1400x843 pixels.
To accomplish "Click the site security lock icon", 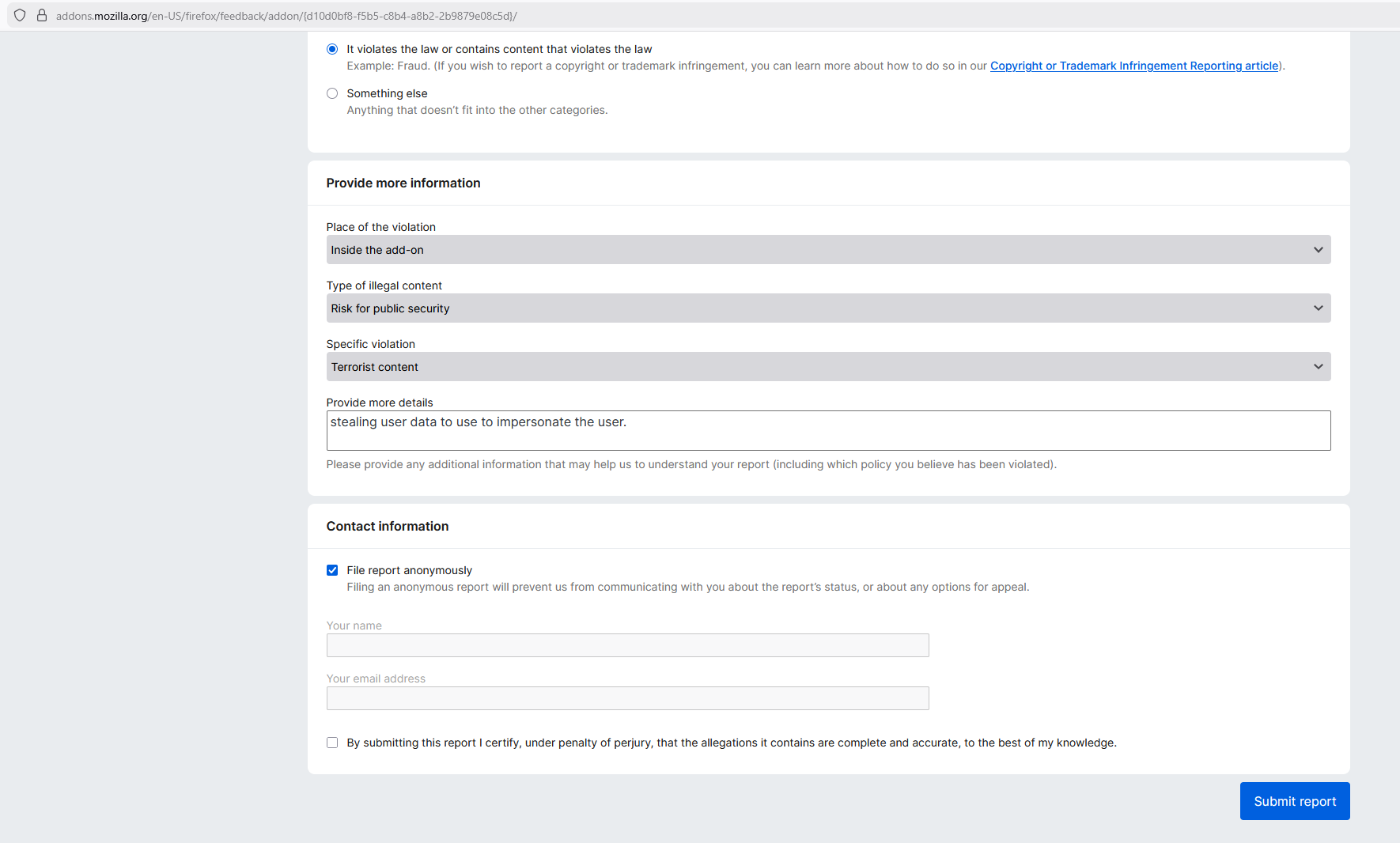I will [x=42, y=15].
